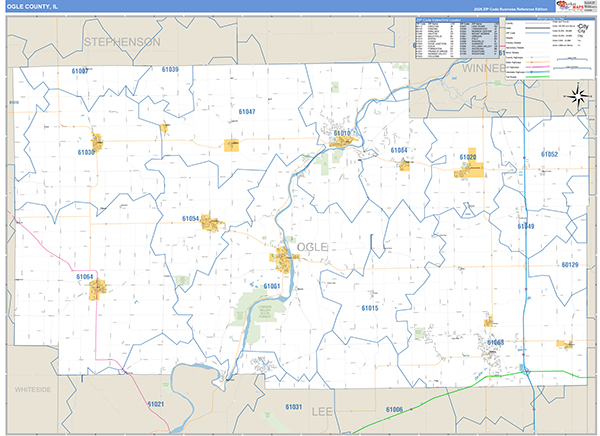Click ZIP code 61061 label
600x436 pixels.
(272, 286)
